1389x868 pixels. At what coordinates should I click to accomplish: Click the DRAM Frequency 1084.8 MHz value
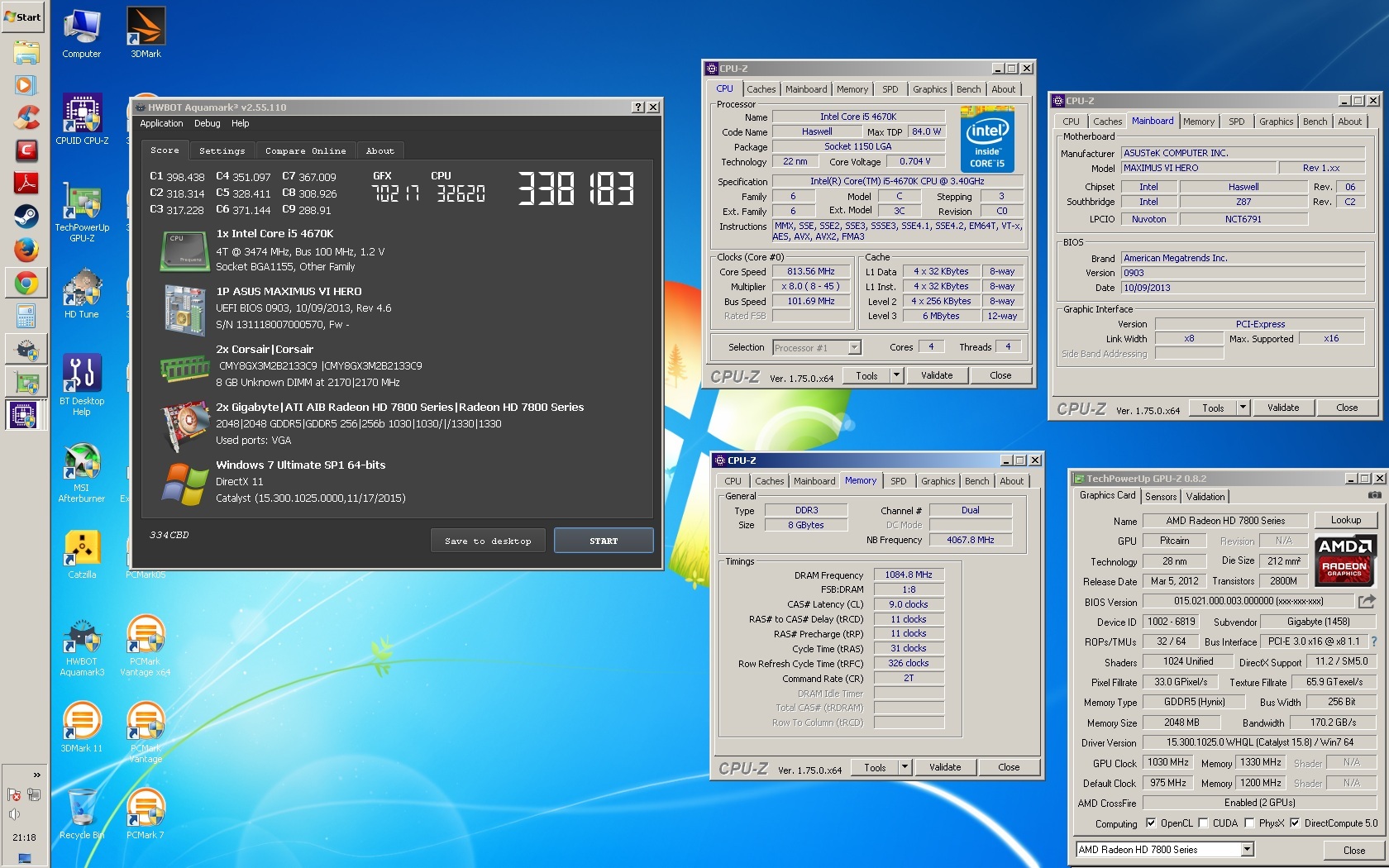coord(908,575)
